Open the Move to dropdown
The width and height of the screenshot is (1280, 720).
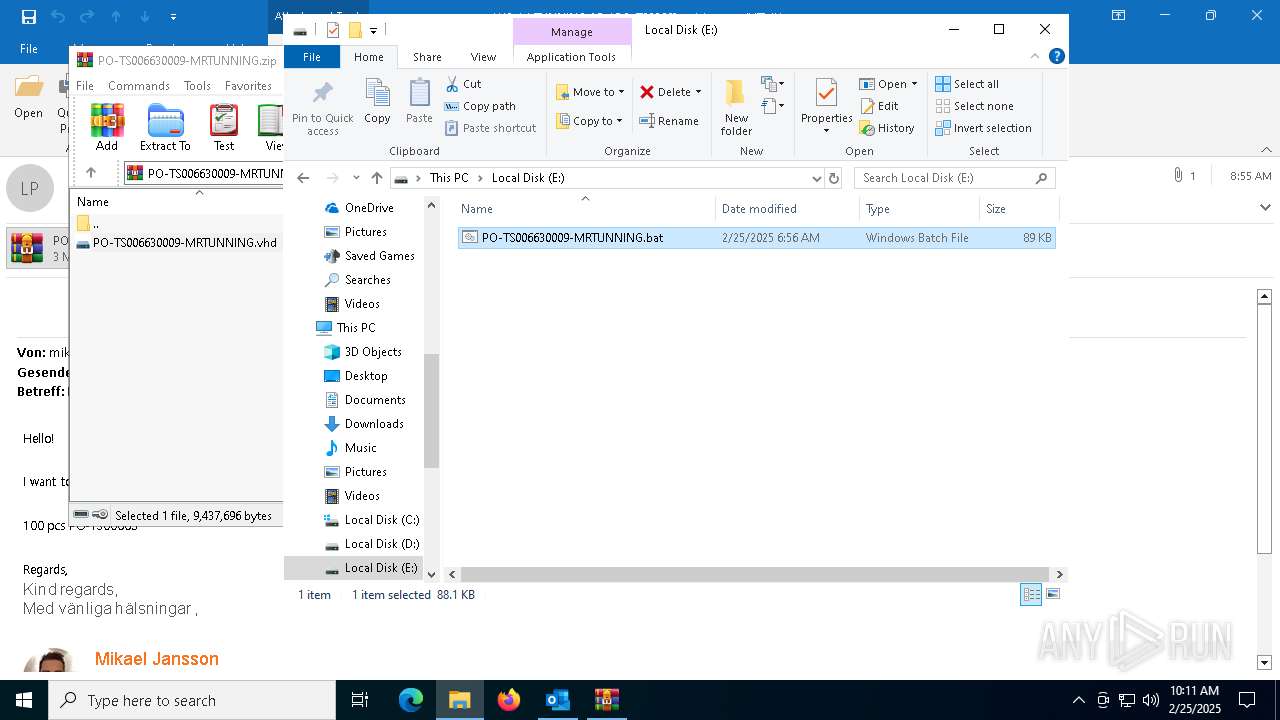[x=590, y=92]
